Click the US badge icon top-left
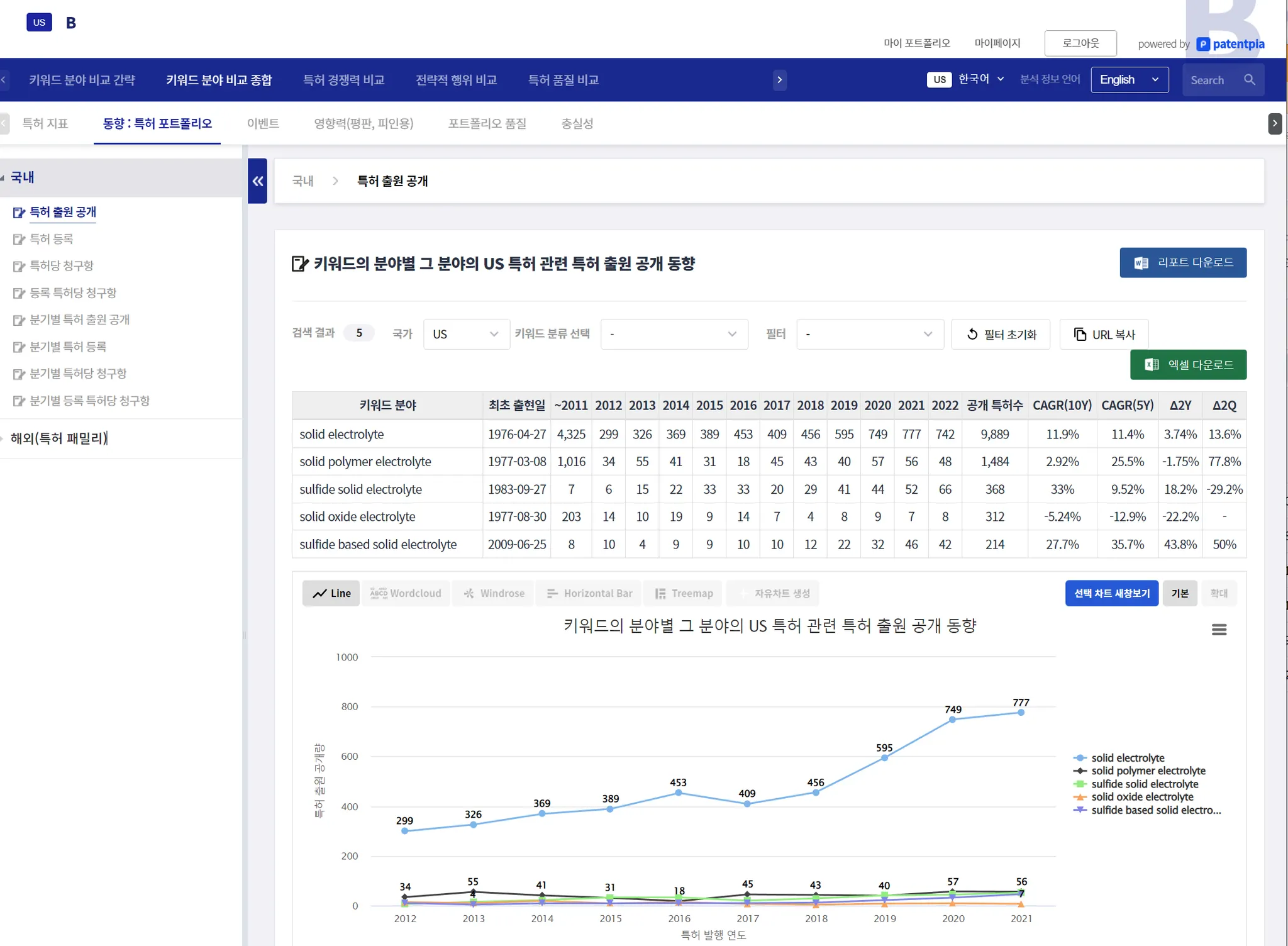The height and width of the screenshot is (946, 1288). (x=39, y=23)
